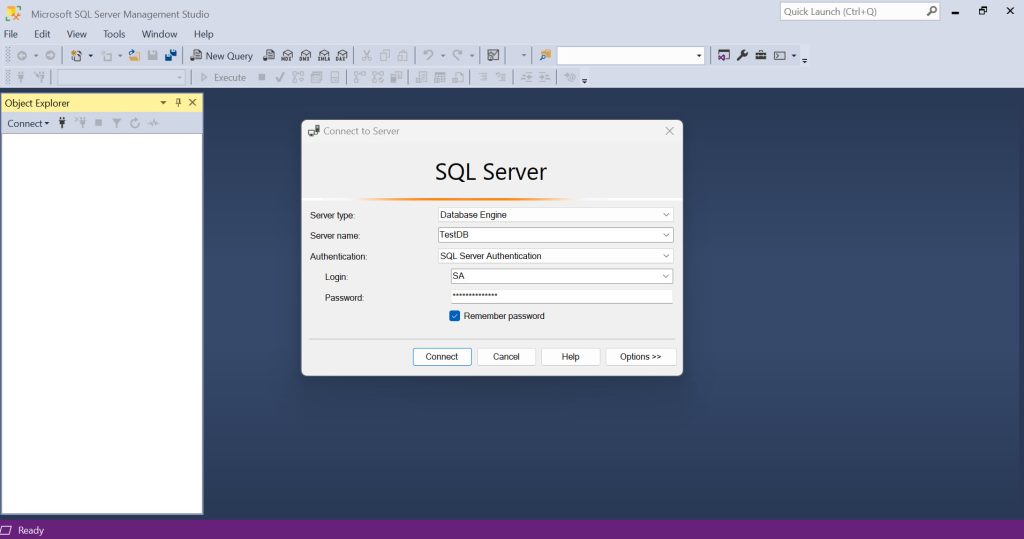Expand the standard toolbar overflow options
The height and width of the screenshot is (539, 1024).
[x=805, y=59]
